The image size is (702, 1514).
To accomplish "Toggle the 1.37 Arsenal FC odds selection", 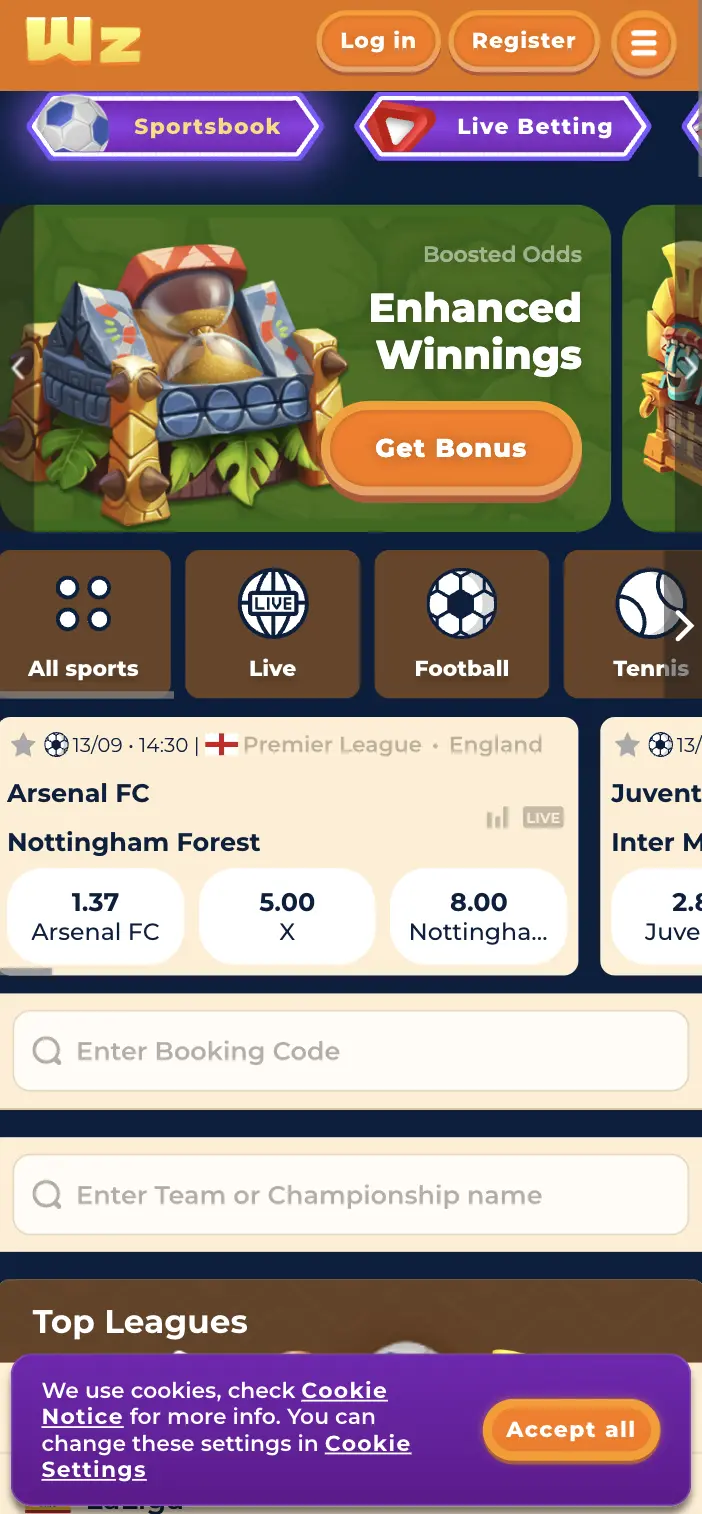I will coord(95,916).
